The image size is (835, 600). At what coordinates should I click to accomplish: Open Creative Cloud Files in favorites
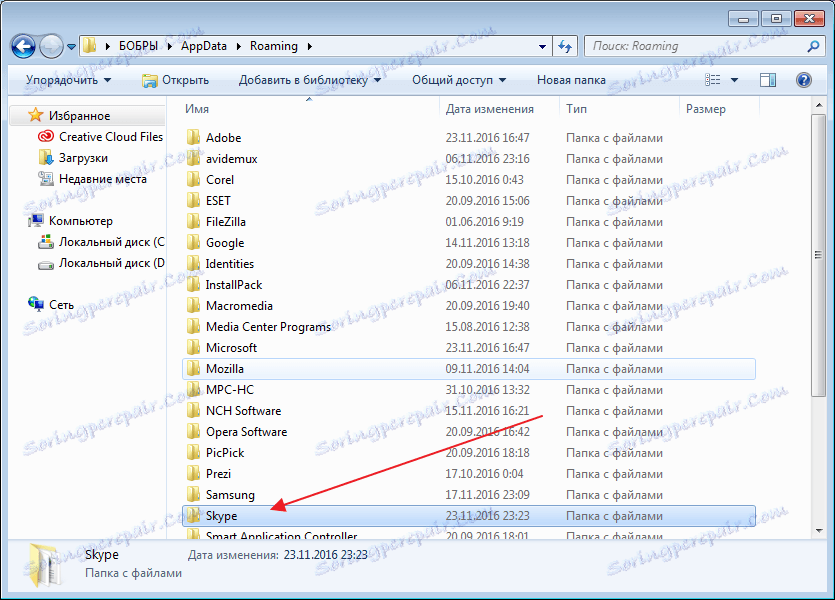[x=111, y=137]
